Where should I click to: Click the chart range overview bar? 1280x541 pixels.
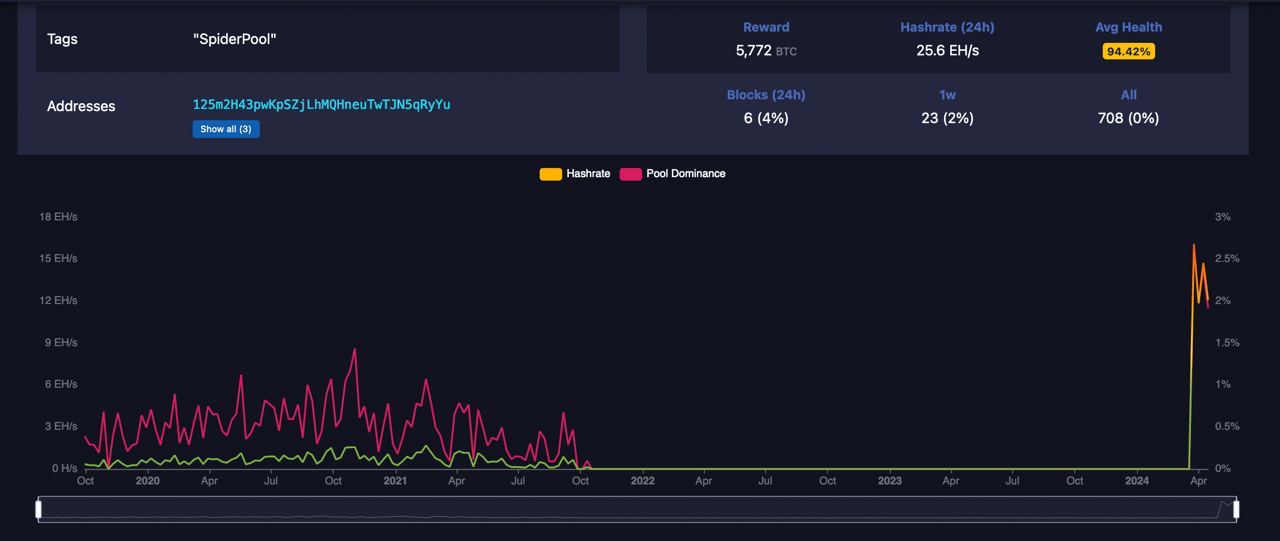click(x=637, y=509)
